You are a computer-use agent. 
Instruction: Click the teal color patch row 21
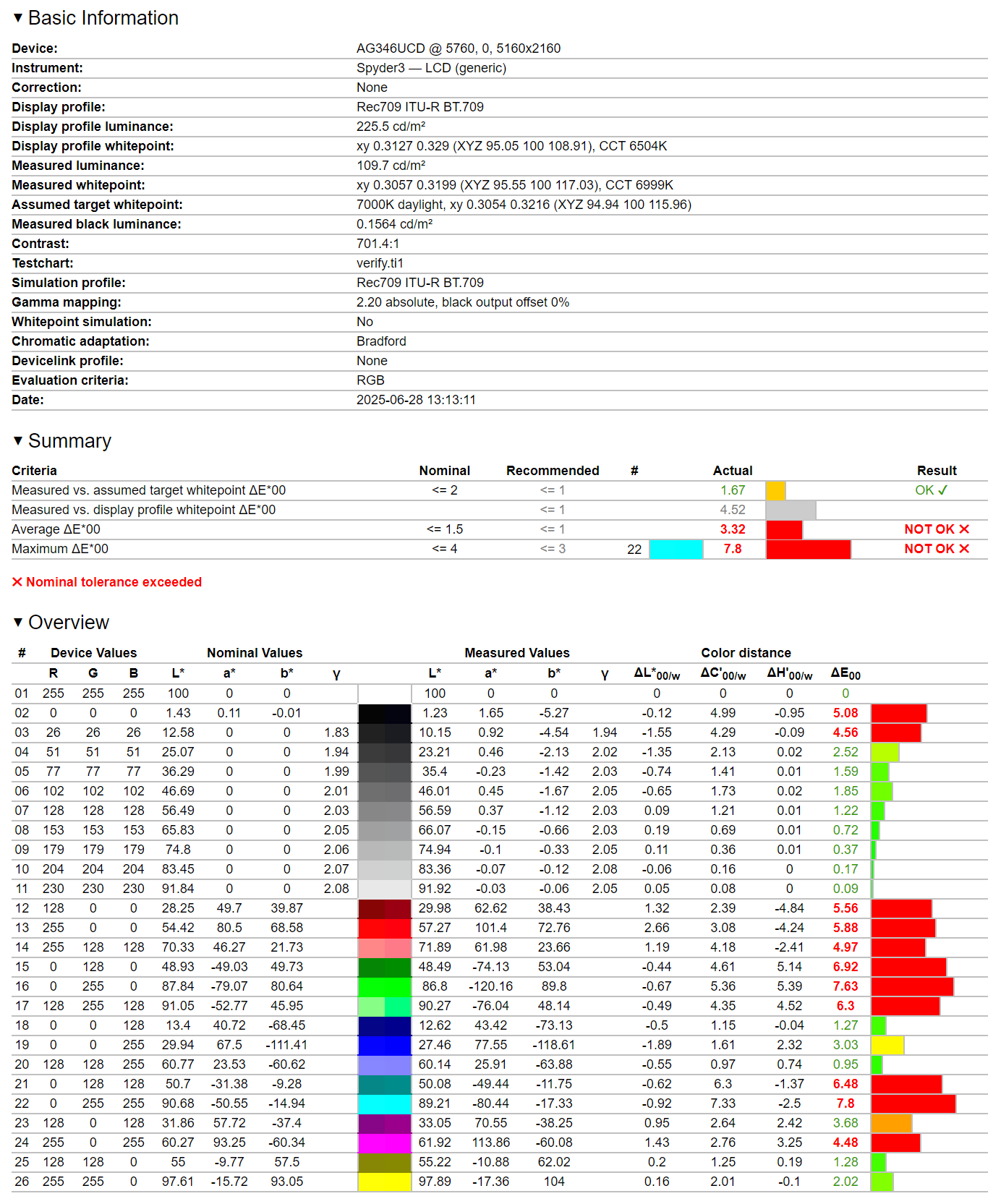tap(384, 1084)
